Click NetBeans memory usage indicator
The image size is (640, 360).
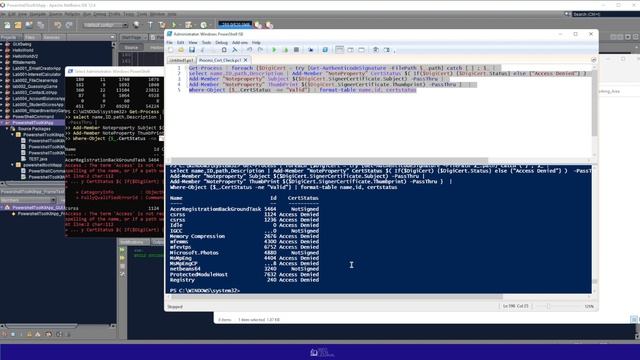point(235,24)
